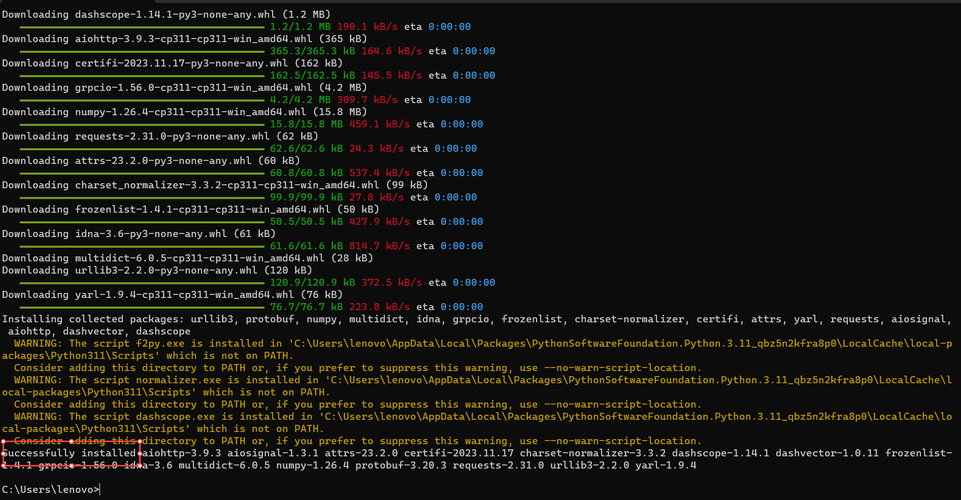Click the red "537.4 kB/s" speed

point(379,173)
